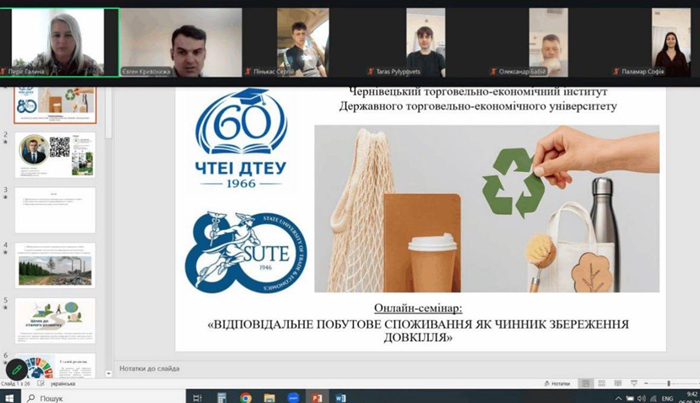Screen dimensions: 700x403
Task: Select Періг Галина's video tile
Action: pyautogui.click(x=60, y=42)
